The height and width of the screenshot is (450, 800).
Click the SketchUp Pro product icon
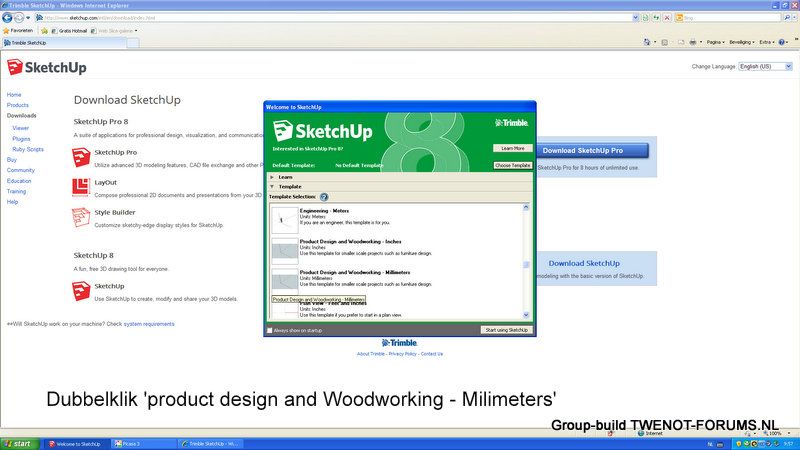click(81, 157)
